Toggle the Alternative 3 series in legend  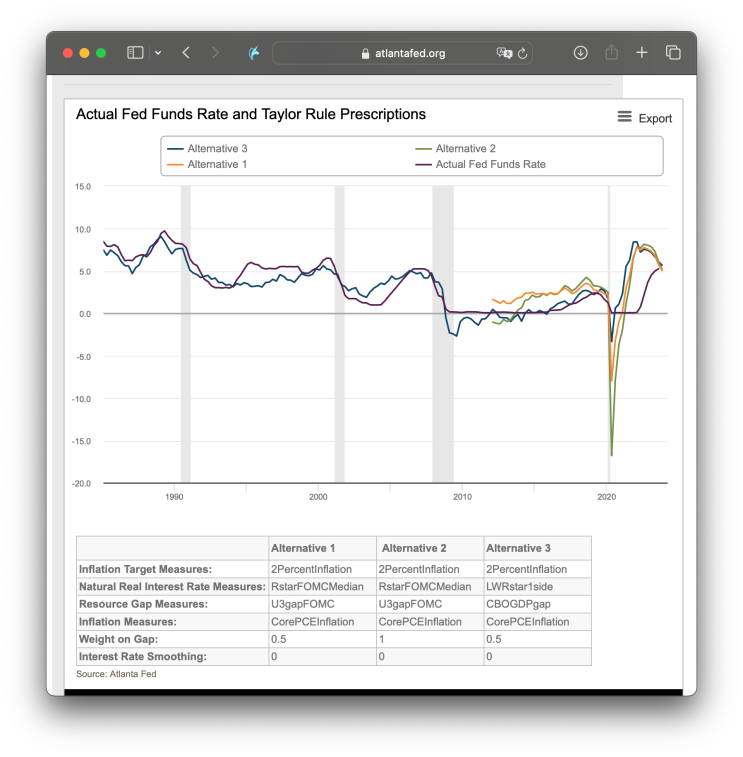click(x=217, y=149)
